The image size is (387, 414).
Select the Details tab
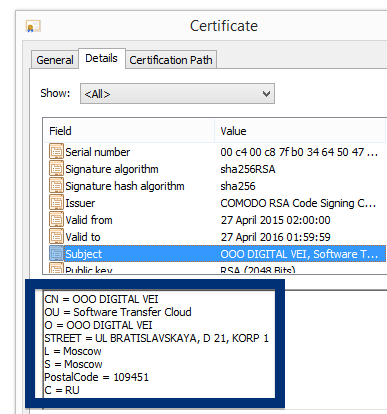(x=102, y=58)
